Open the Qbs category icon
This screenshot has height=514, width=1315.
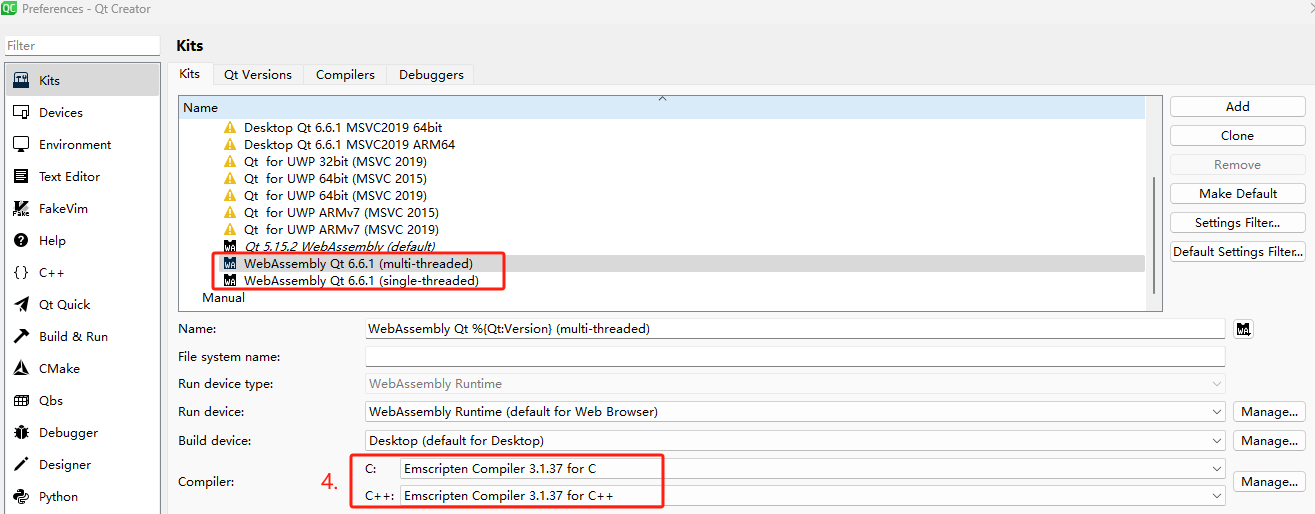(21, 400)
